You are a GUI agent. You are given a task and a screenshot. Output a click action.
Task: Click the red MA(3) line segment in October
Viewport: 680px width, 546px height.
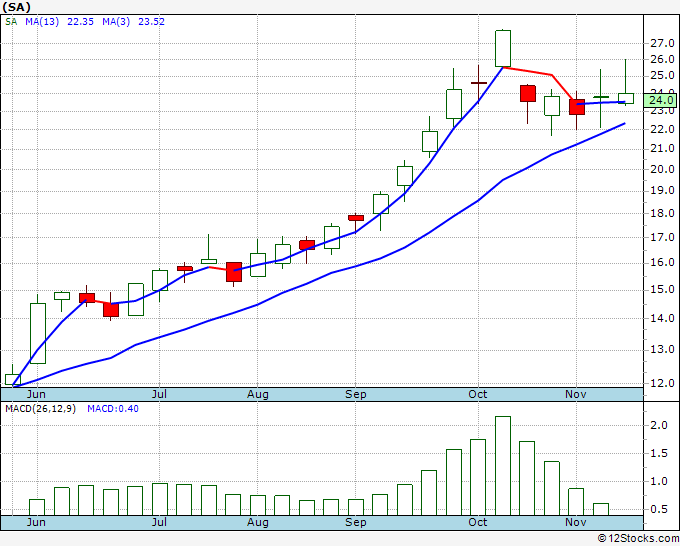530,71
